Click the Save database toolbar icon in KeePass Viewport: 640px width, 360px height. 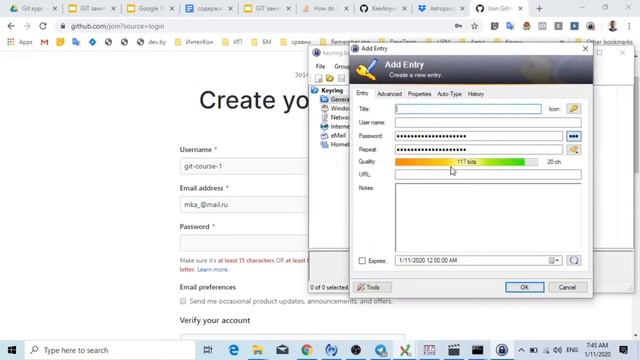point(341,78)
